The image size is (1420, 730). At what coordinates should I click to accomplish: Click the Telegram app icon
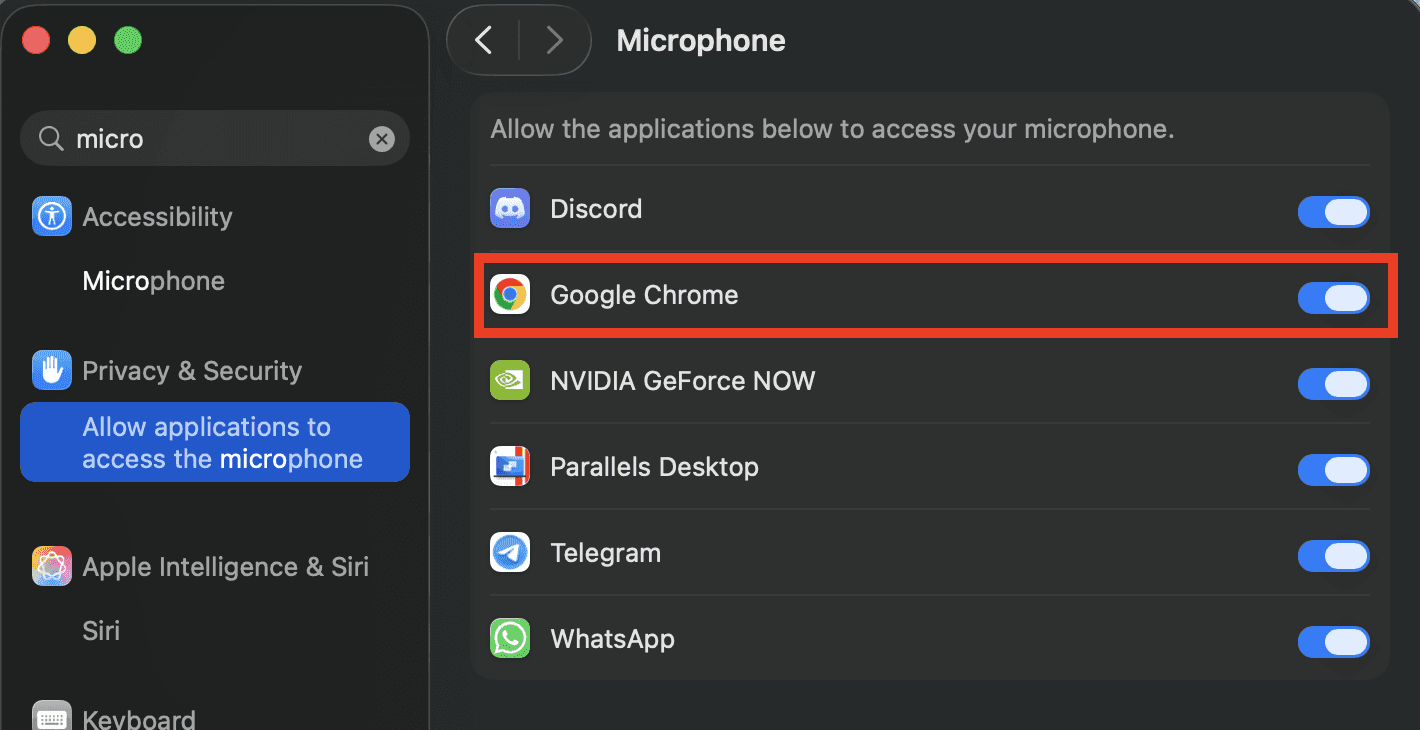coord(510,553)
